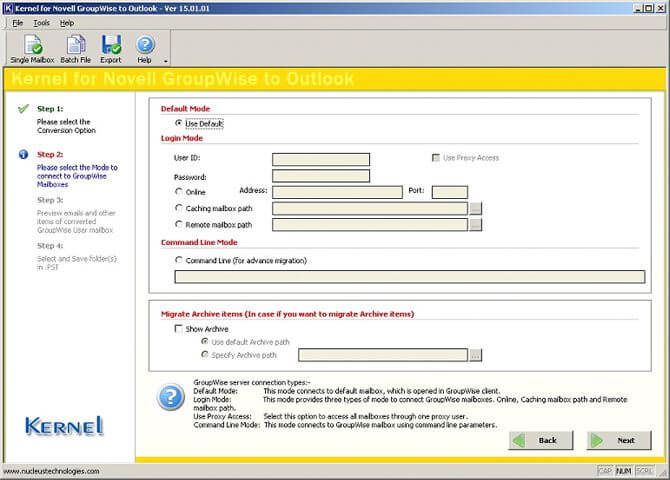Image resolution: width=670 pixels, height=480 pixels.
Task: Click the Step 2 blue info icon
Action: [x=24, y=154]
